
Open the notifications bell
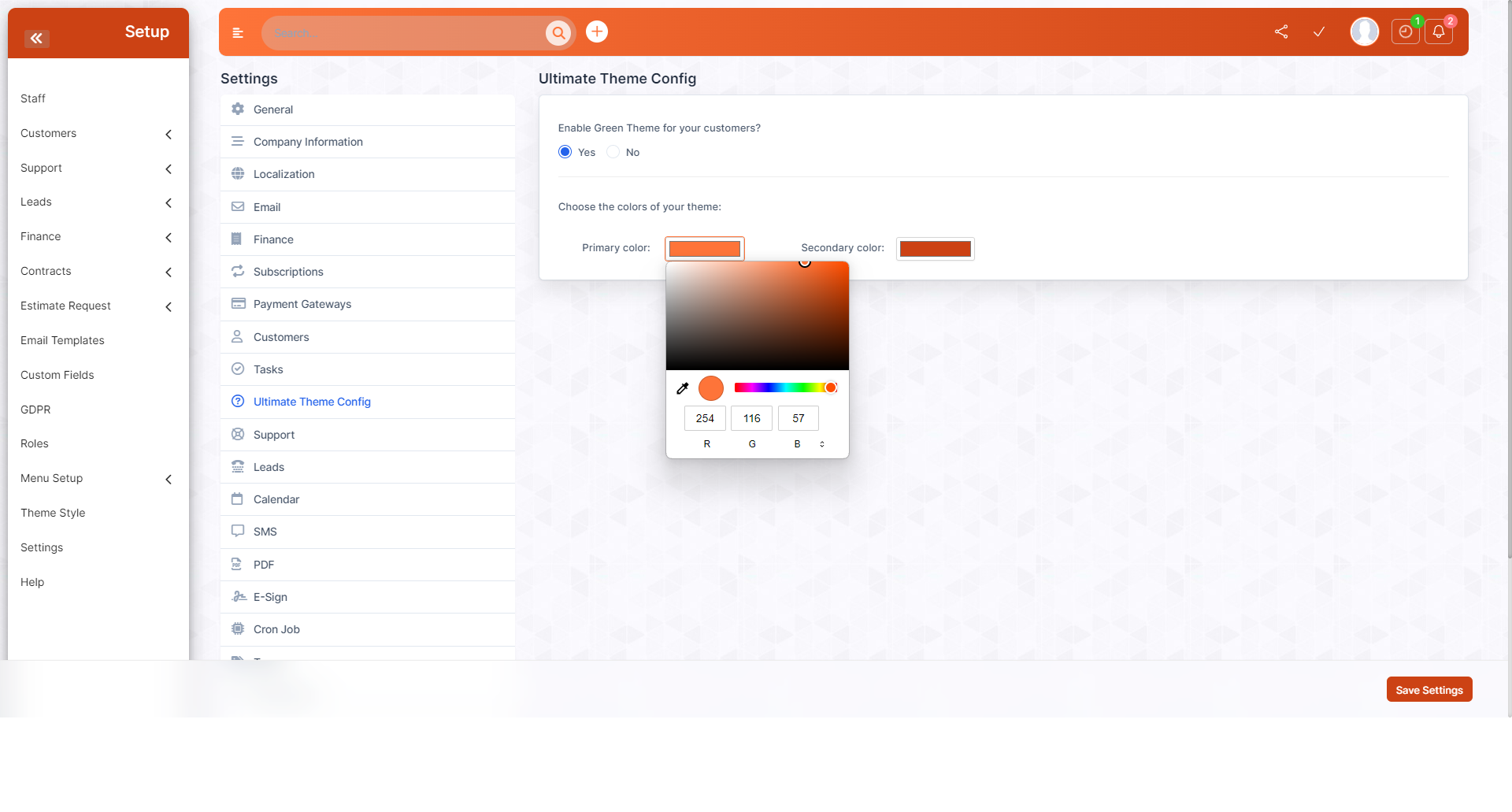(x=1438, y=32)
